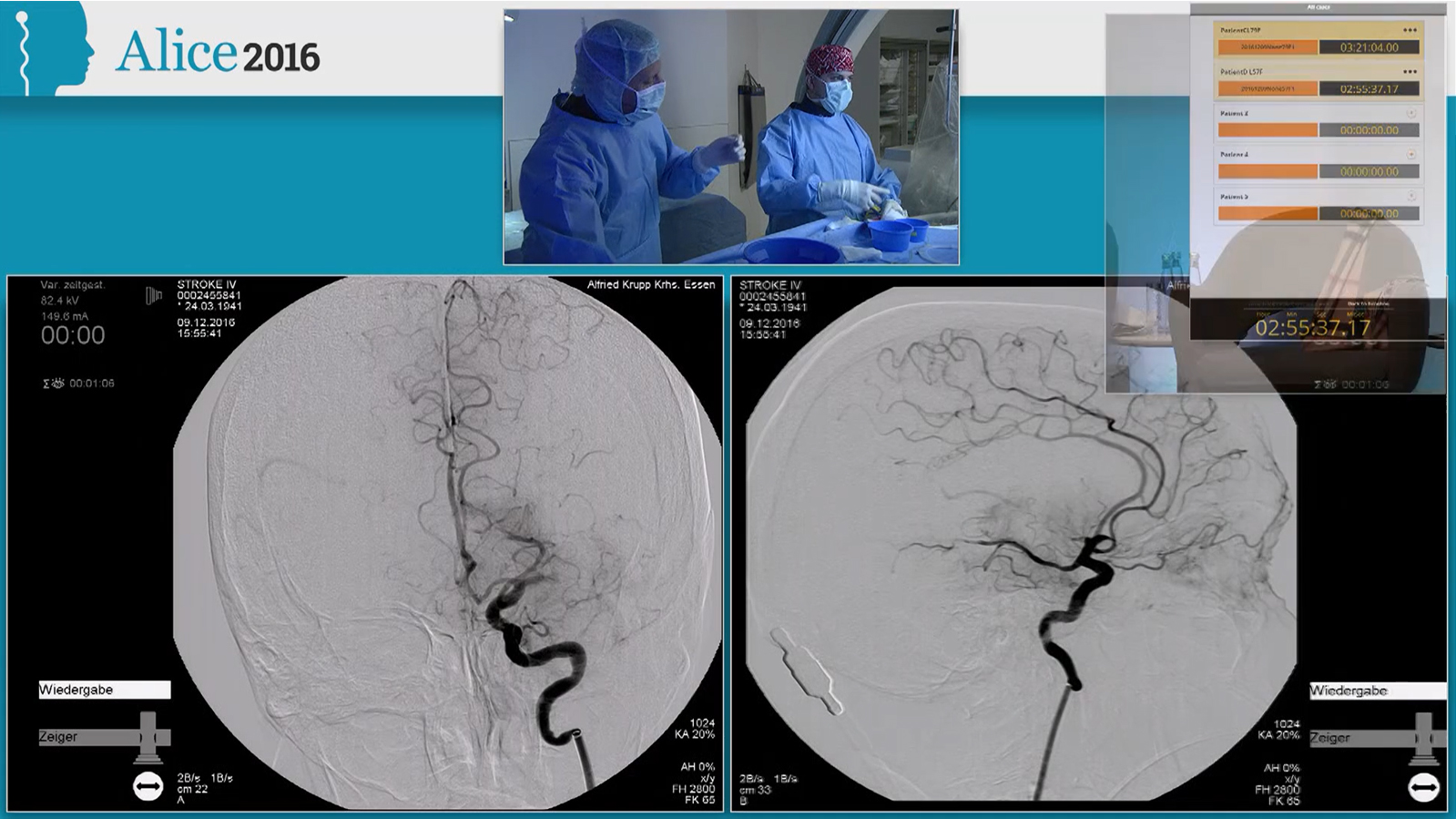Toggle Patient C orange case bar
1456x819 pixels.
pyautogui.click(x=1268, y=46)
